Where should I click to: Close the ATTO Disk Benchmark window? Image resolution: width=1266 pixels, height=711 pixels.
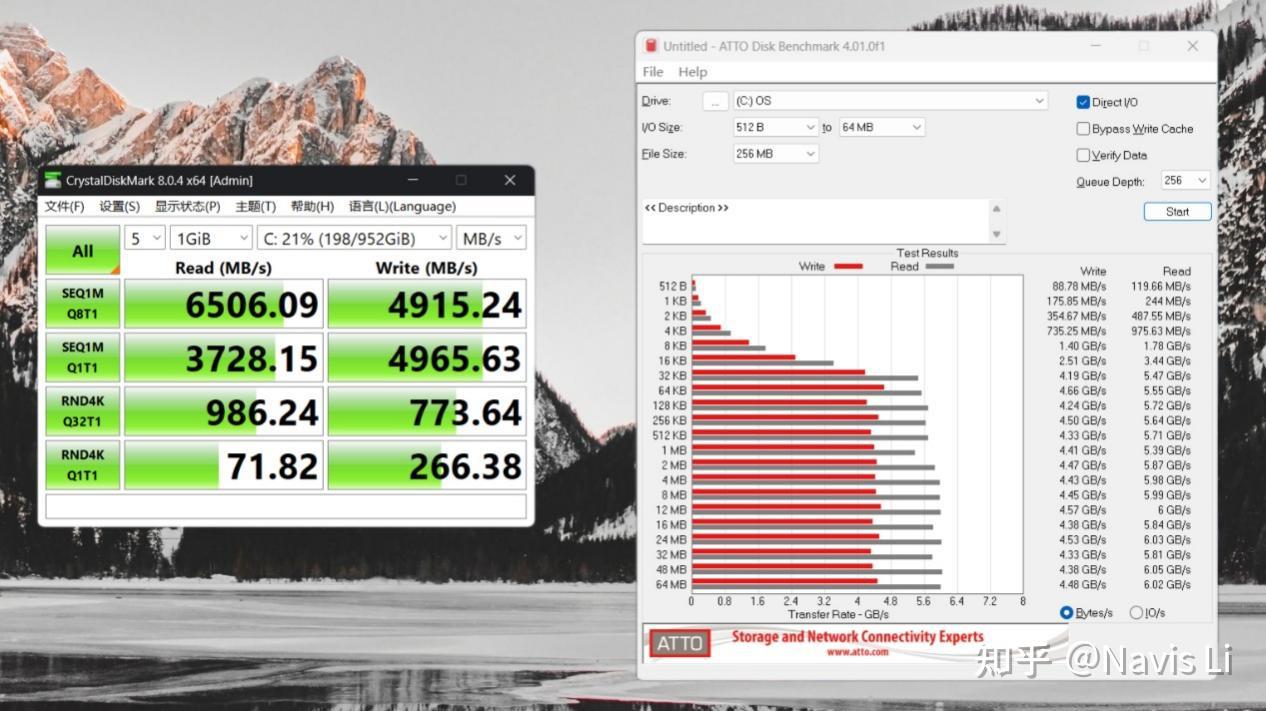[x=1192, y=46]
